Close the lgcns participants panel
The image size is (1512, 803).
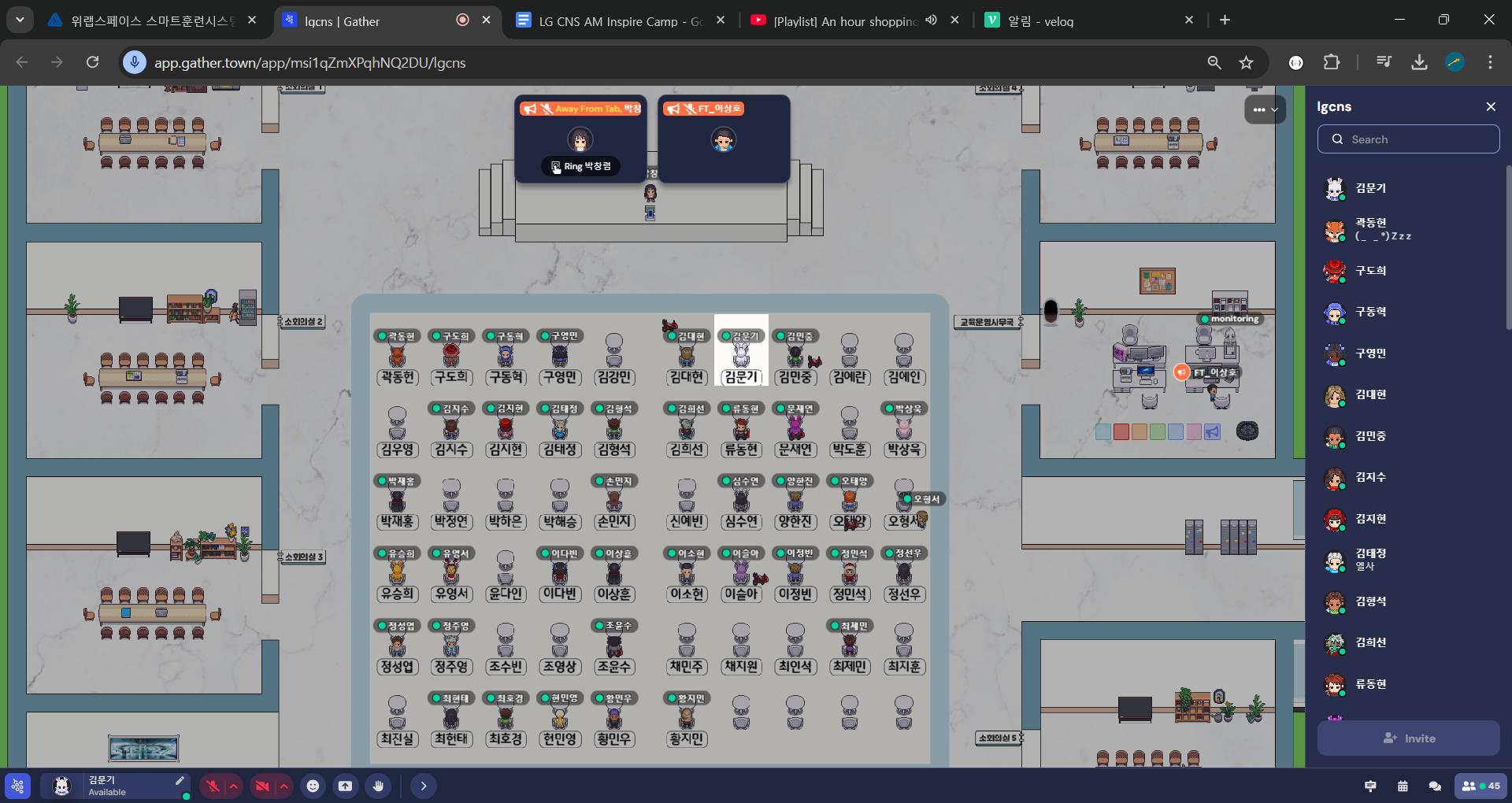tap(1491, 107)
